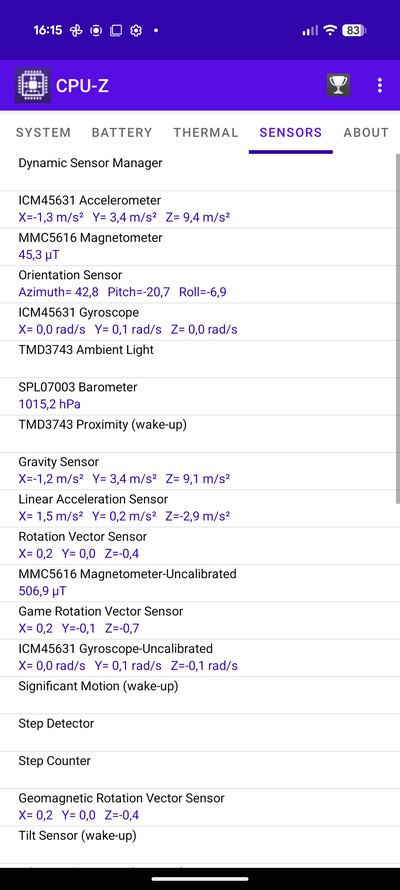Tap the settings gear status icon
This screenshot has height=890, width=400.
pos(136,31)
